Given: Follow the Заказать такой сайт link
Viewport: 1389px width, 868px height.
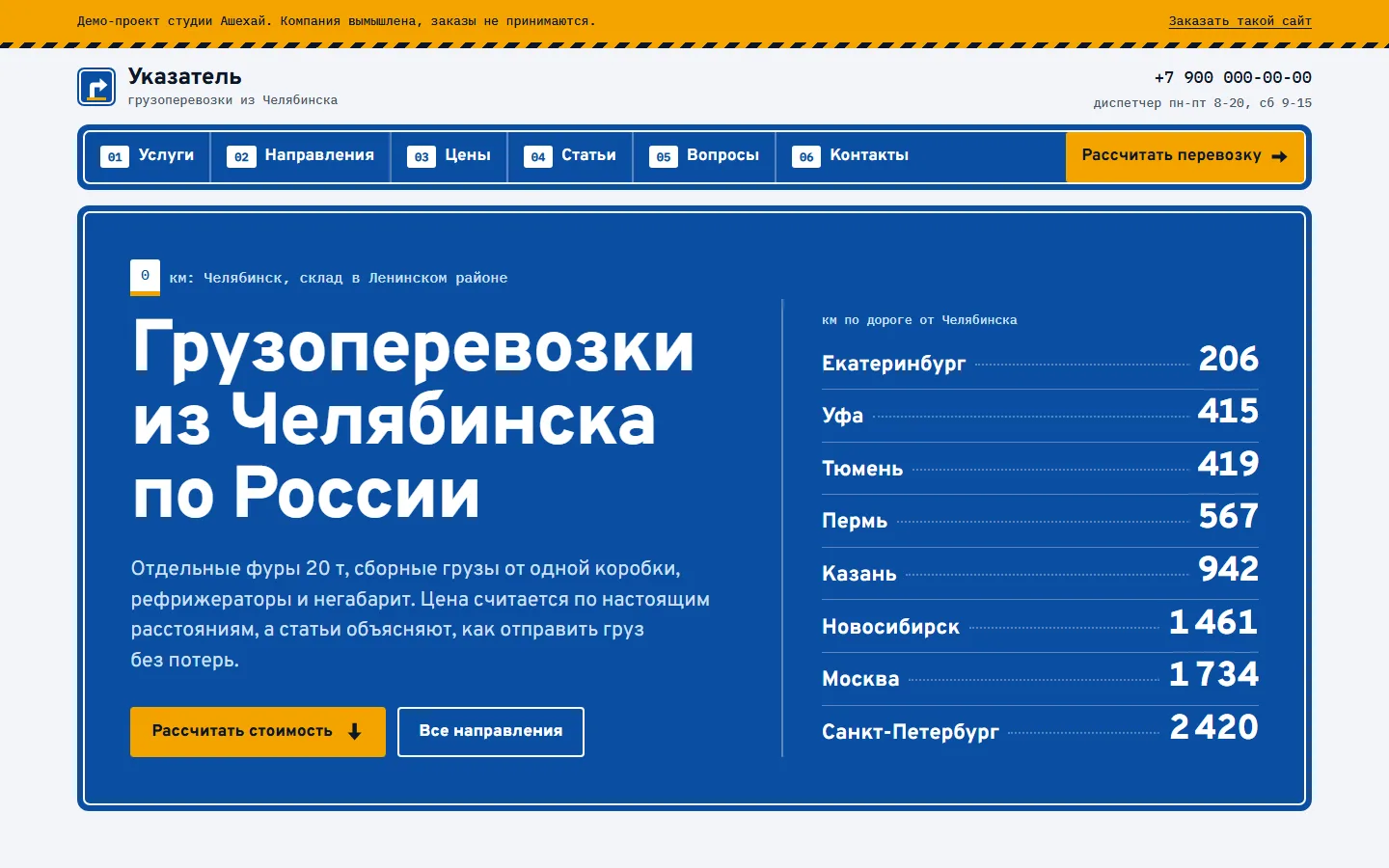Looking at the screenshot, I should (x=1240, y=21).
